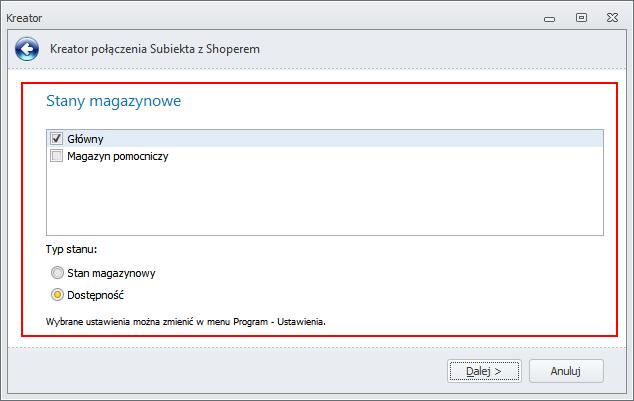Select the Stan magazynowy radio button
The image size is (634, 401).
click(57, 273)
